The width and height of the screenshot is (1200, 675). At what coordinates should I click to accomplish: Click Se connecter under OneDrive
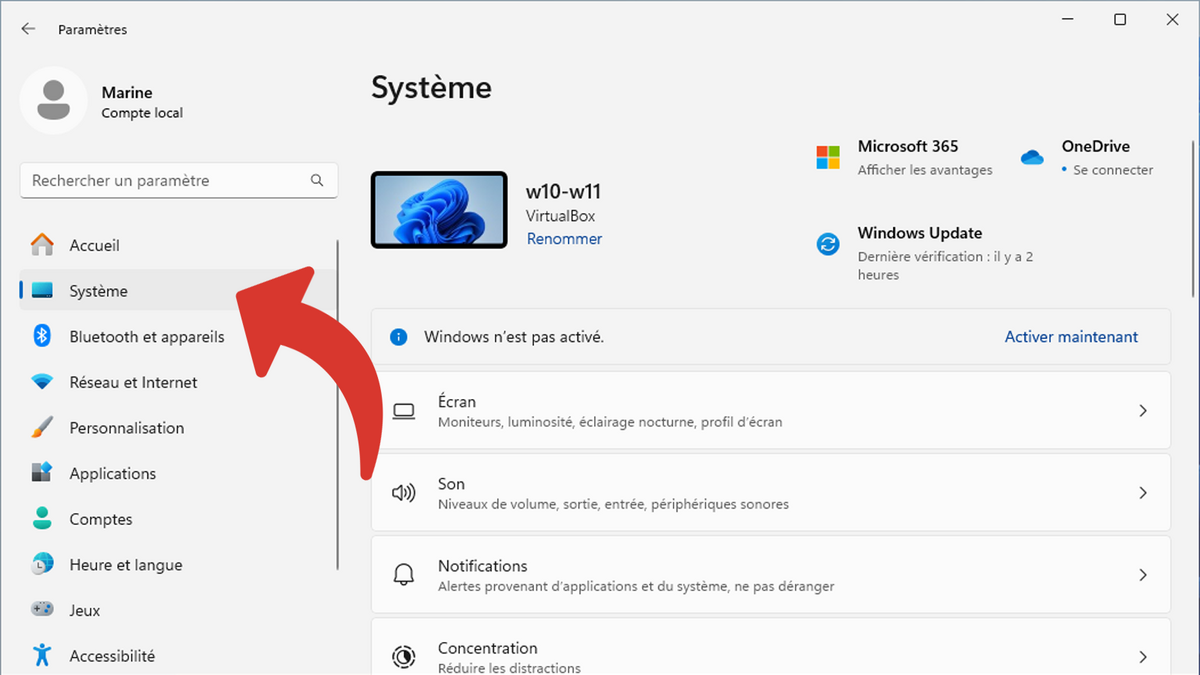point(1113,170)
